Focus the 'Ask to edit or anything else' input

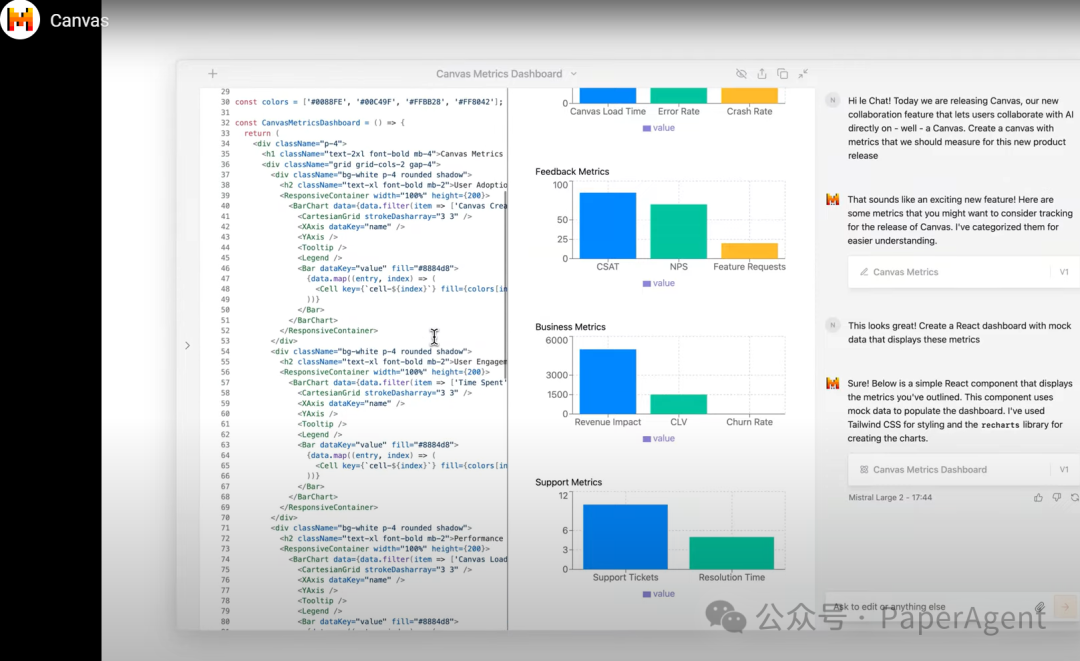point(930,607)
